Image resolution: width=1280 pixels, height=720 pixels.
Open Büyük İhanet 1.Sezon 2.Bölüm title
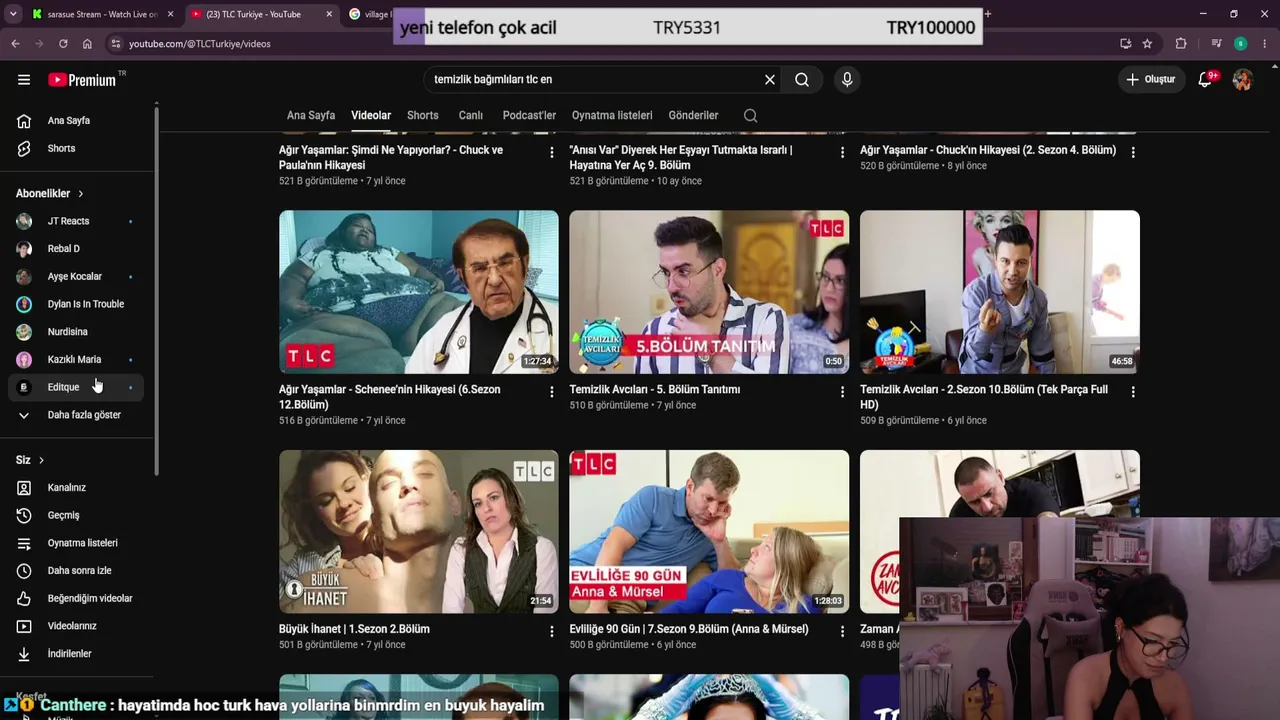[x=354, y=629]
